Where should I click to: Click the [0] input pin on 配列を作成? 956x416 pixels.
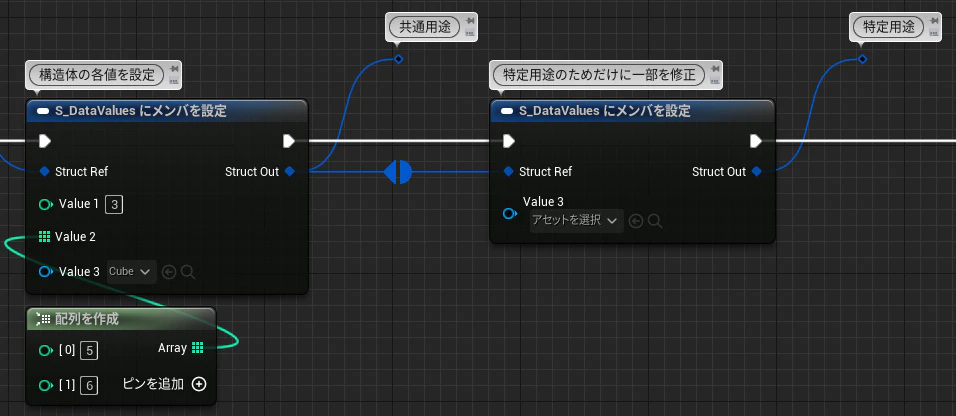click(x=46, y=351)
